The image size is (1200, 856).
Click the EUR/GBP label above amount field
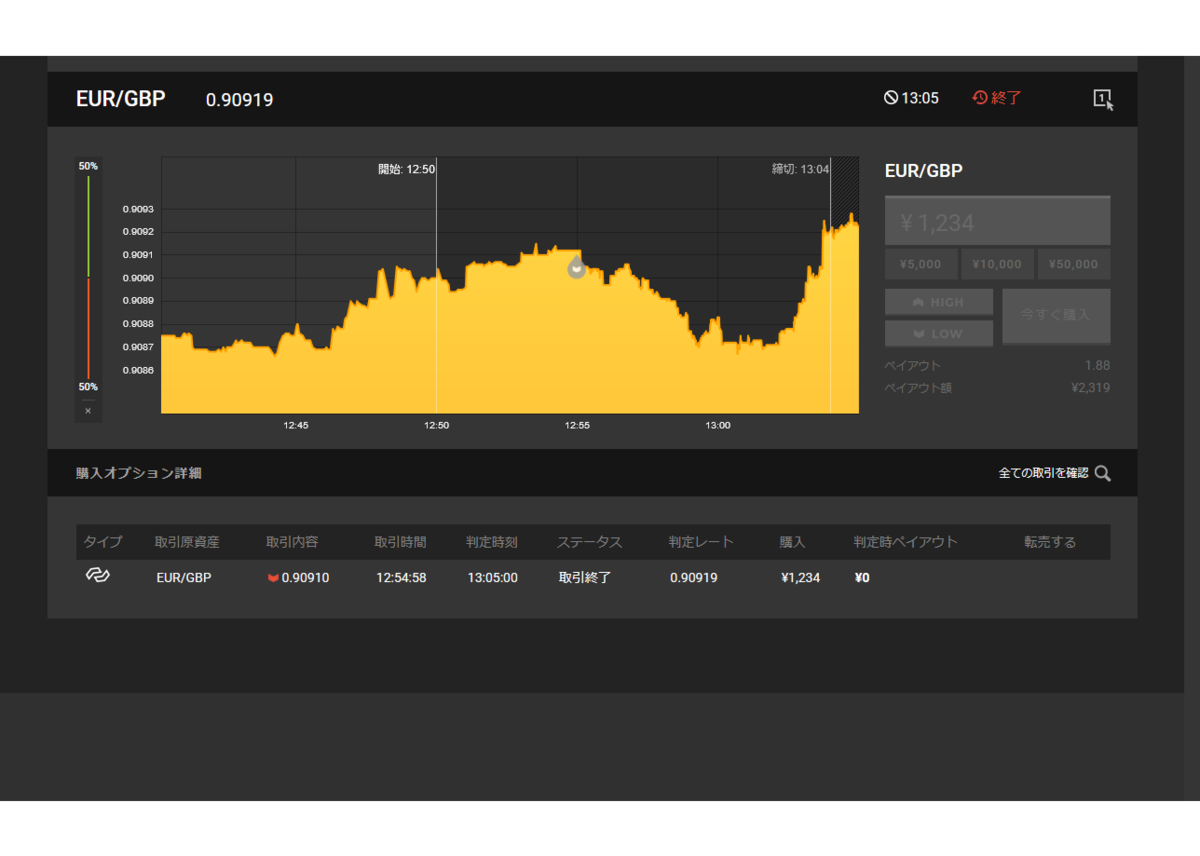[x=924, y=171]
